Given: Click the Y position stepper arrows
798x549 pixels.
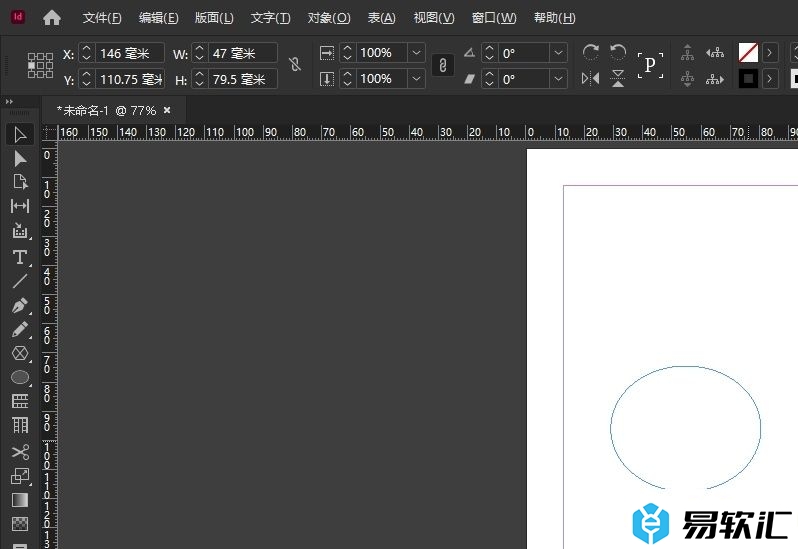Looking at the screenshot, I should point(87,79).
